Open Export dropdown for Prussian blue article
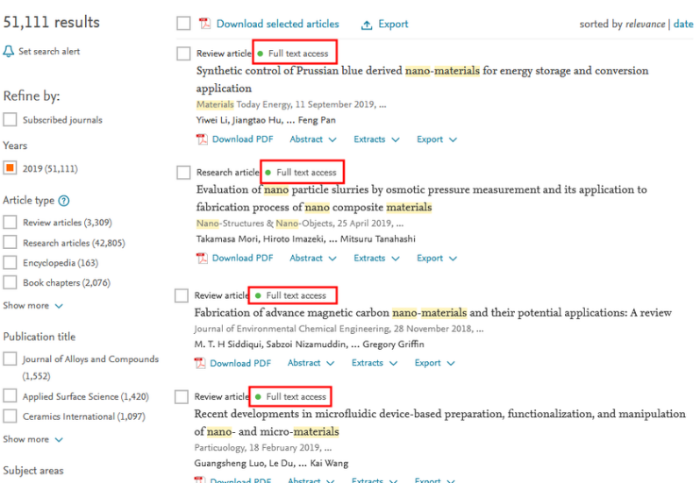 coord(437,139)
